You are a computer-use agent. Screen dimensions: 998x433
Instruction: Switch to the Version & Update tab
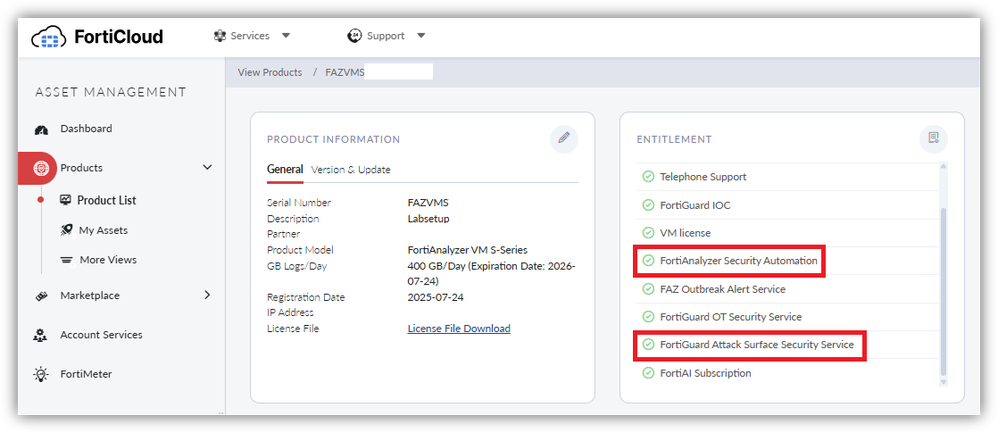(350, 170)
